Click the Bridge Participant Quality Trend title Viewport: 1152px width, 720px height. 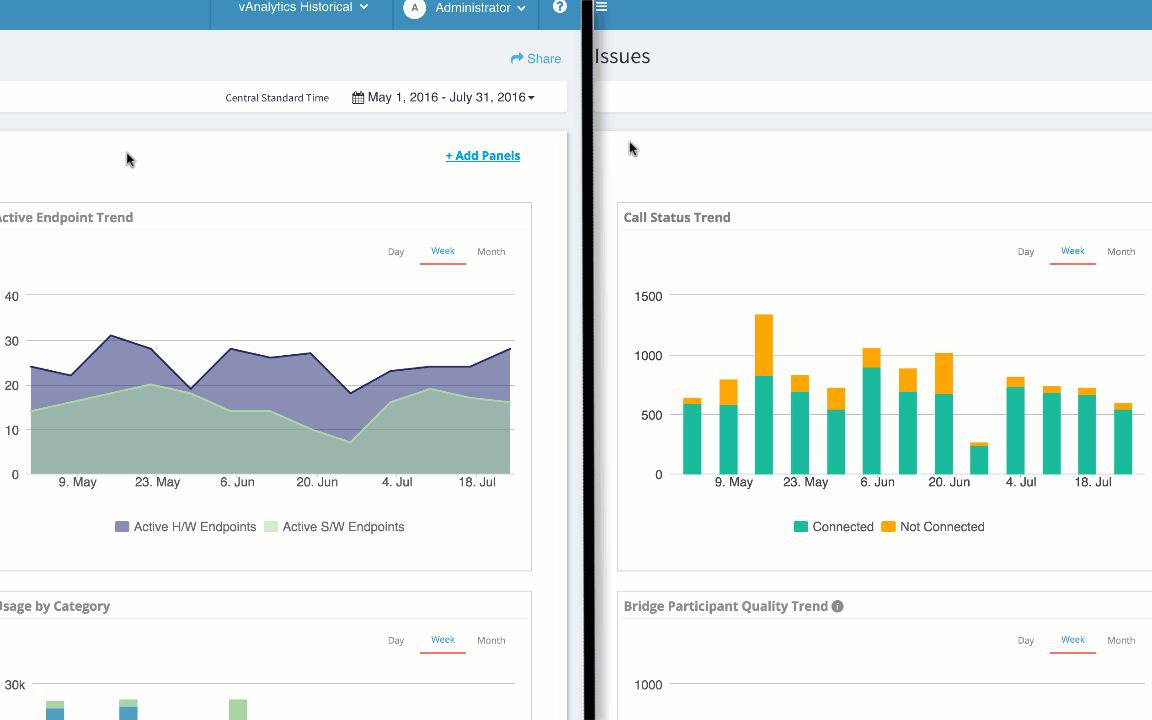click(726, 606)
